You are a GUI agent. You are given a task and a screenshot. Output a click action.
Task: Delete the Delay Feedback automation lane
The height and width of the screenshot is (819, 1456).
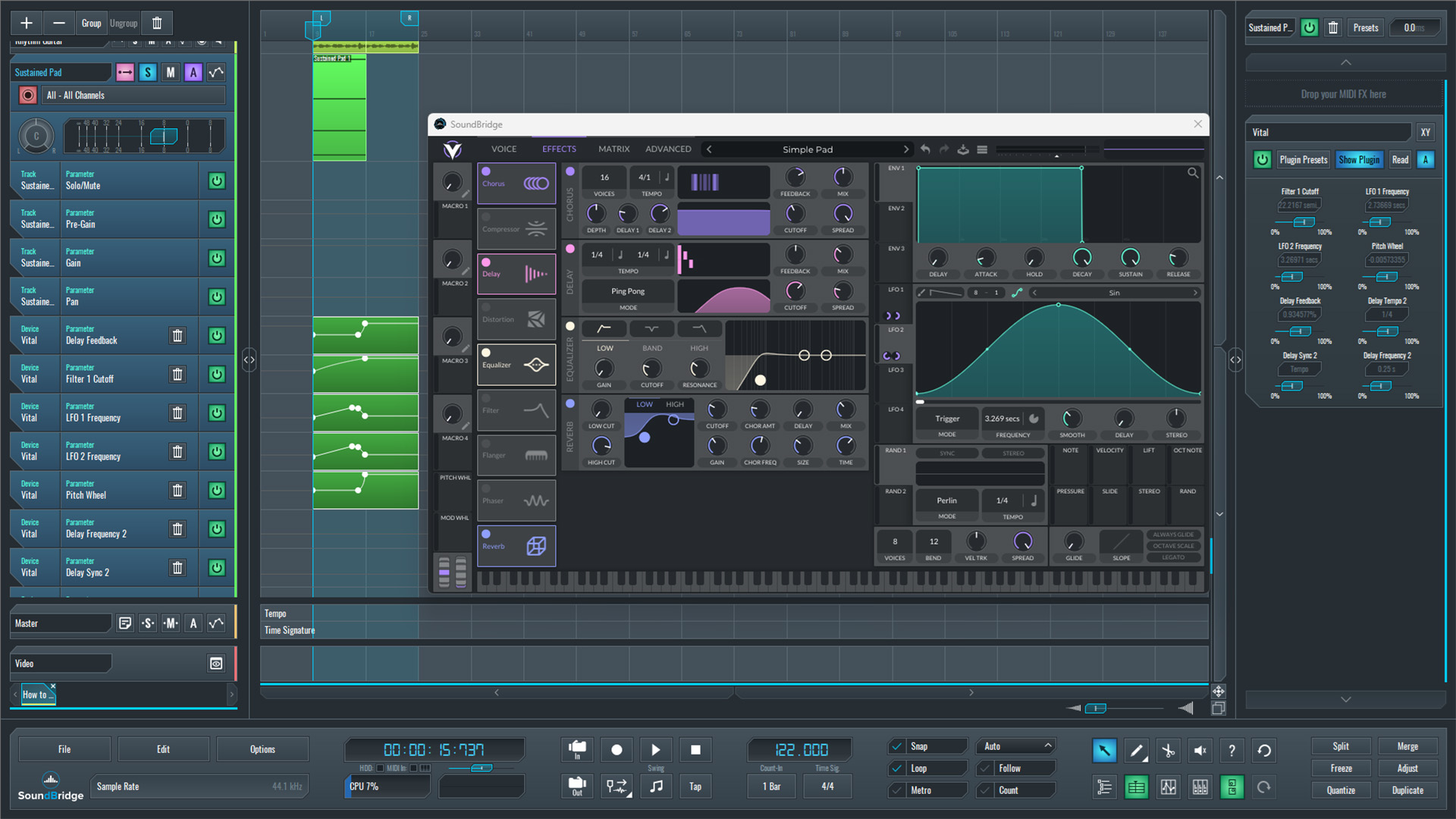(x=177, y=335)
